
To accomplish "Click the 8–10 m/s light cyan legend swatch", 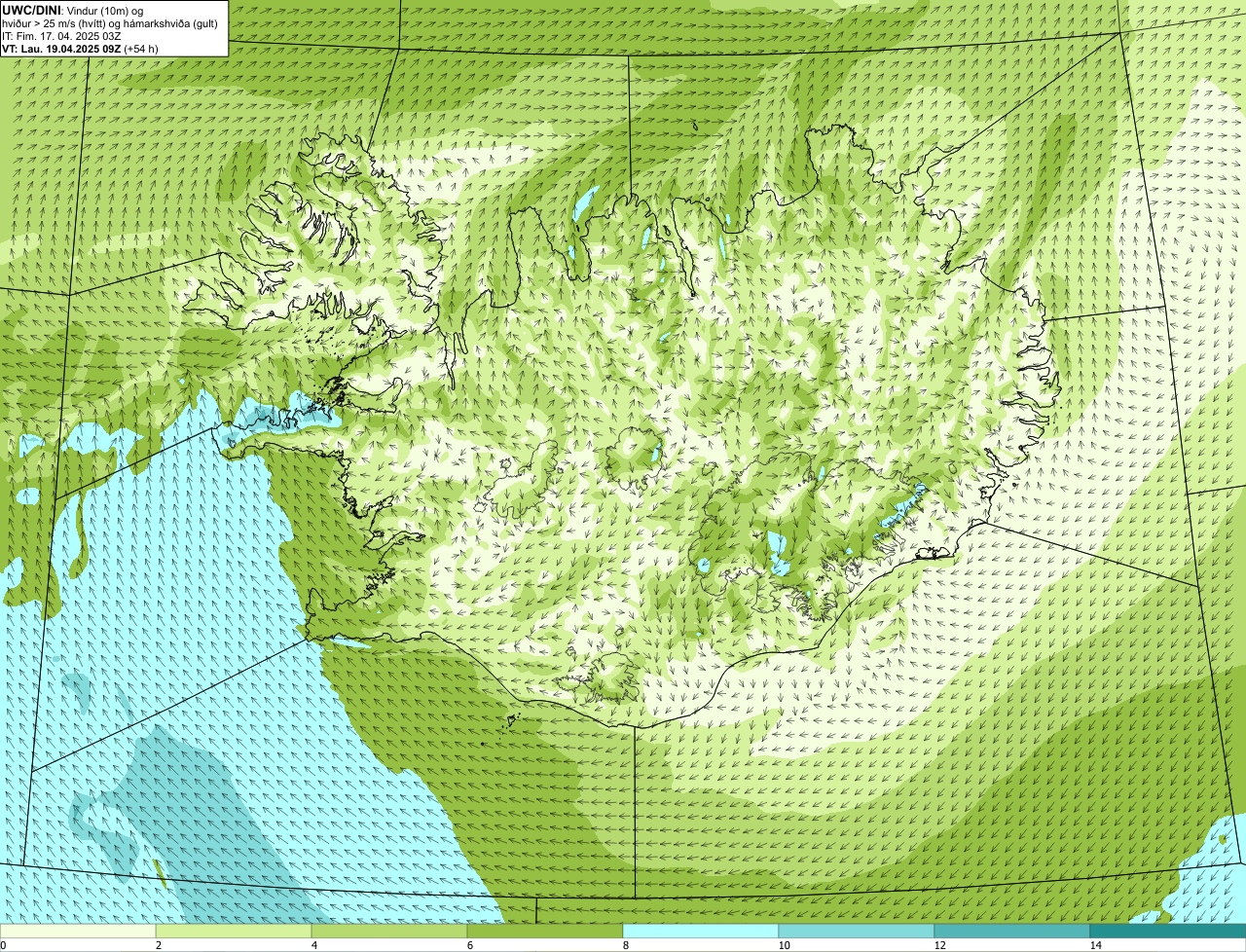I will pyautogui.click(x=701, y=931).
